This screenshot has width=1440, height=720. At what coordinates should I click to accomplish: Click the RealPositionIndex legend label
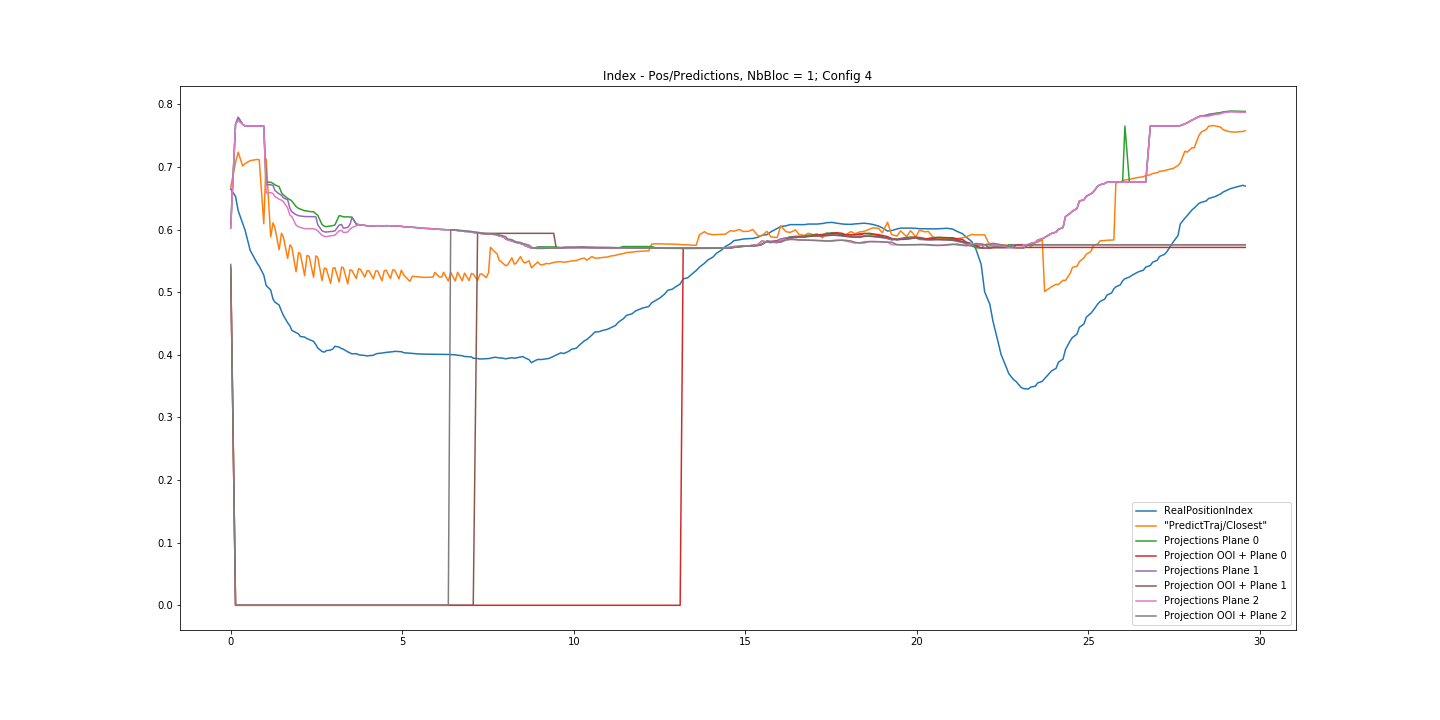coord(1208,510)
